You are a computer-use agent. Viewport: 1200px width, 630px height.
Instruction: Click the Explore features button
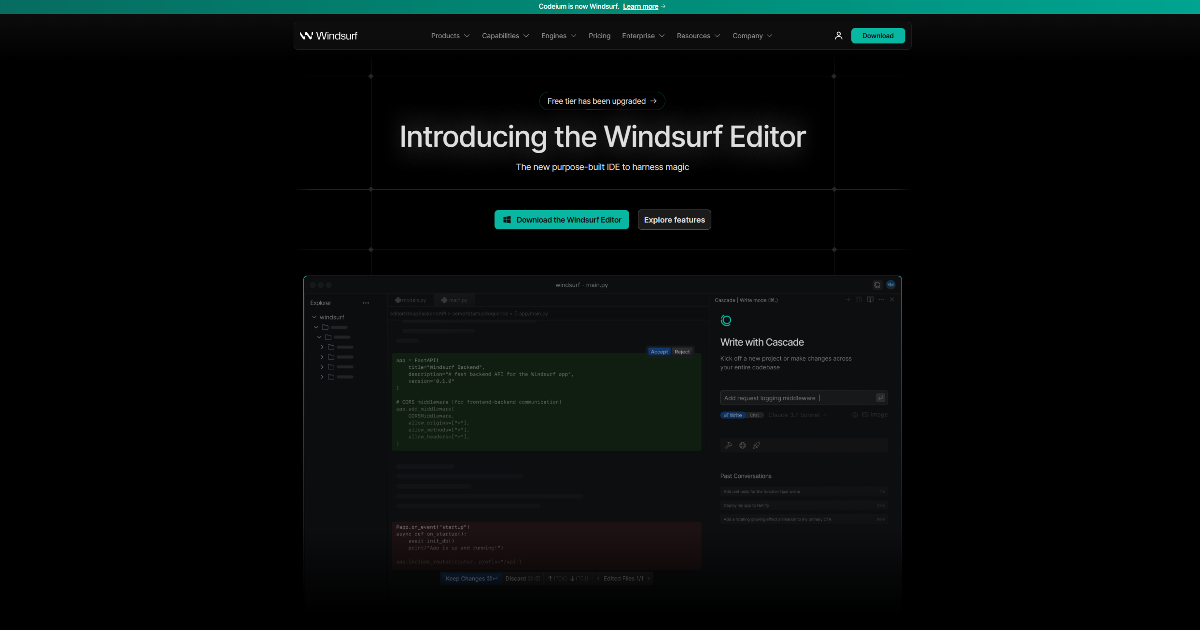pos(674,220)
